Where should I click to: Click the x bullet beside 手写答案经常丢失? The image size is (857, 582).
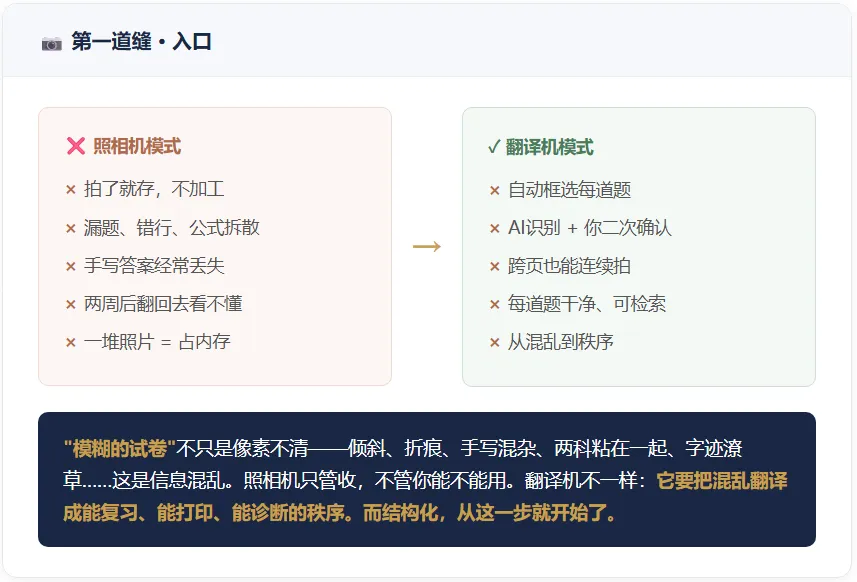tap(71, 266)
